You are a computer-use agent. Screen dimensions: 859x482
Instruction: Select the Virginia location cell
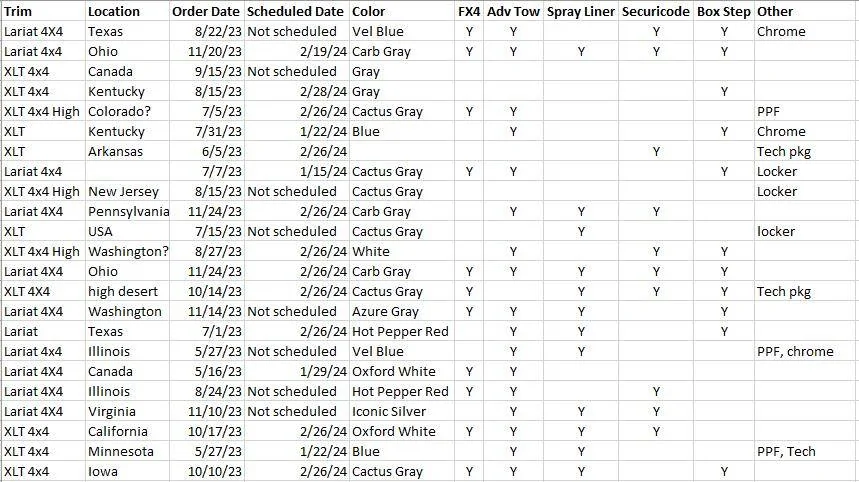[x=127, y=411]
